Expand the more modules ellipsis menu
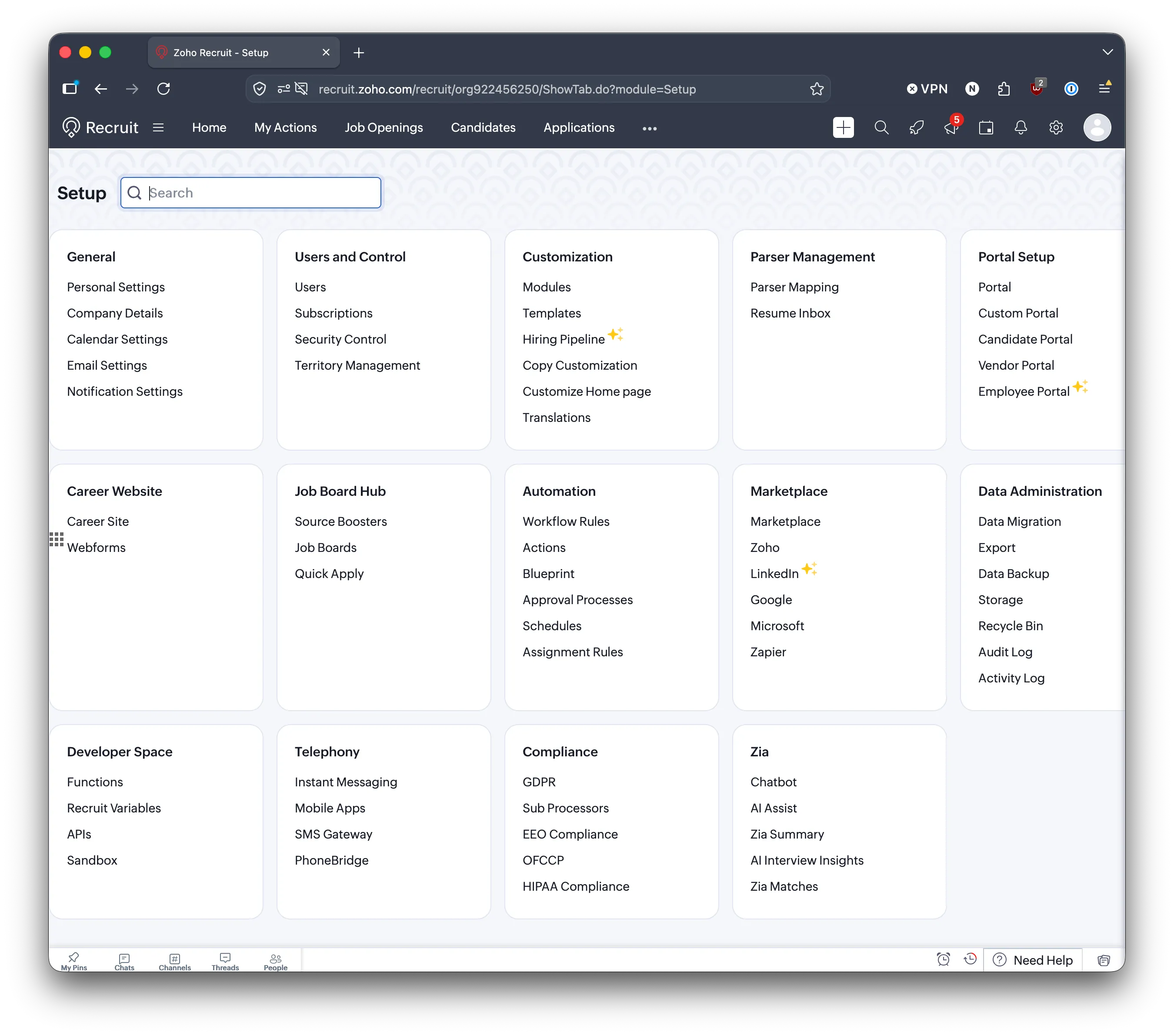This screenshot has height=1036, width=1174. 649,128
